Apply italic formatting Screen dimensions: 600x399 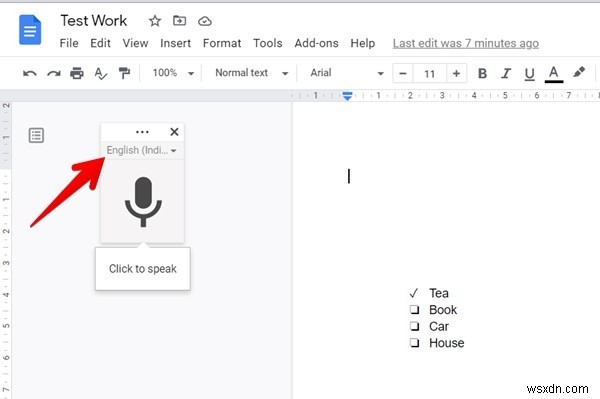[x=506, y=73]
